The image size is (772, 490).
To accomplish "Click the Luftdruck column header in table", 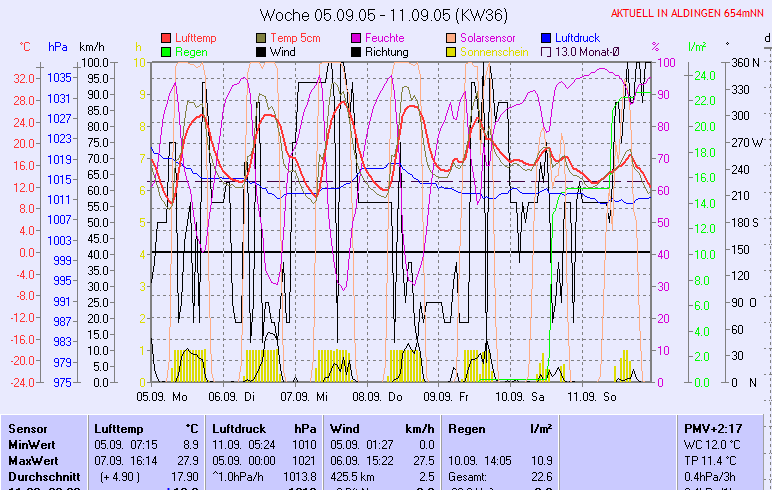I will (237, 428).
